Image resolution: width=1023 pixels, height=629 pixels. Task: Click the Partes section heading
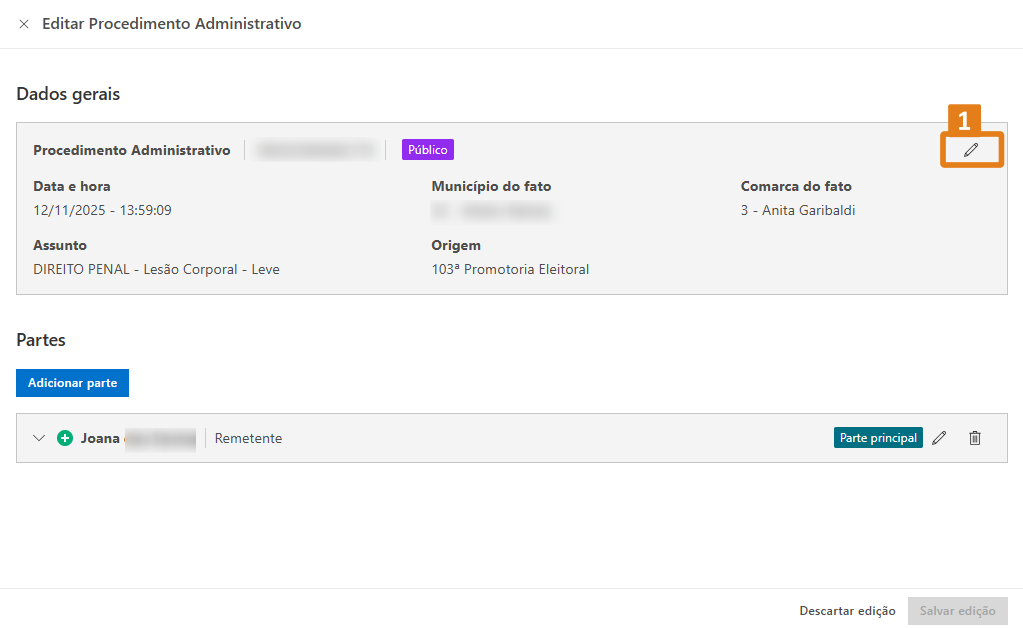[41, 339]
